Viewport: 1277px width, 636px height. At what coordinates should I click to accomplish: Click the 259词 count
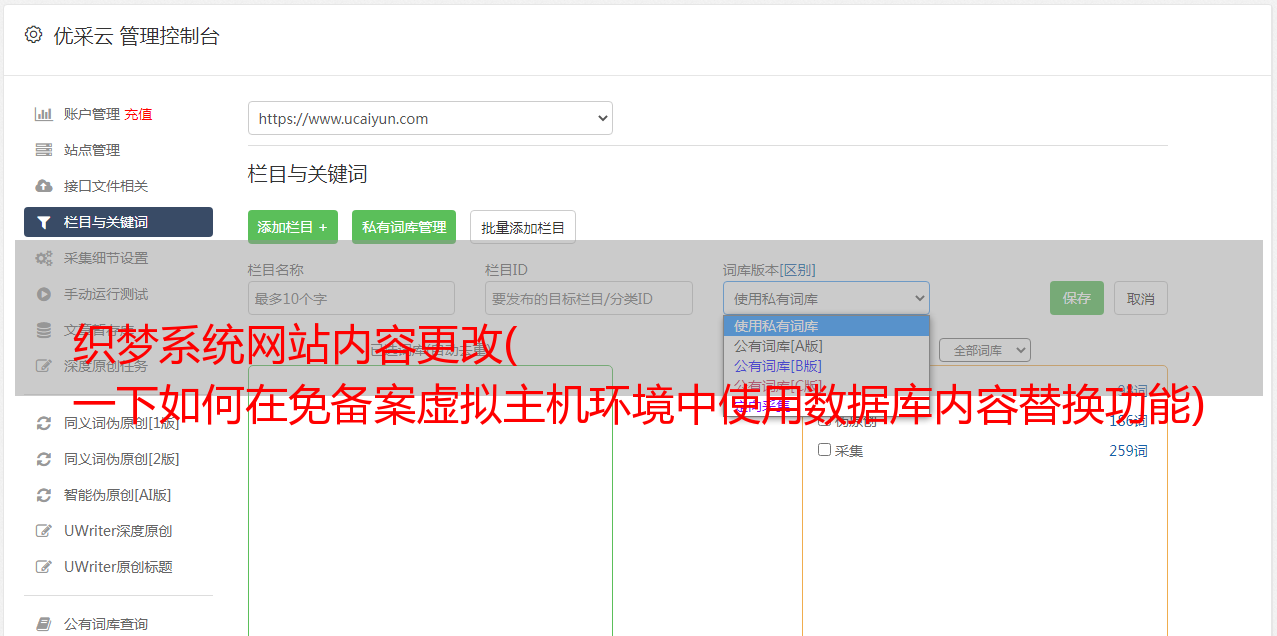tap(1128, 451)
